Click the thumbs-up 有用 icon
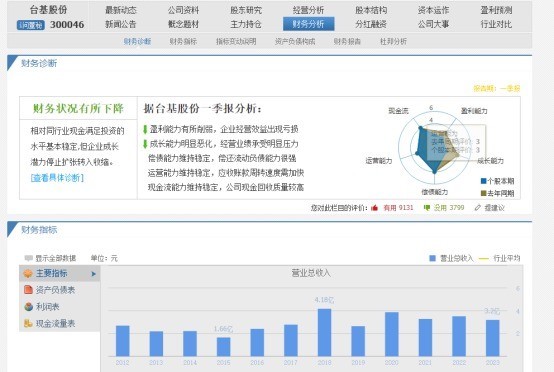 click(x=375, y=208)
